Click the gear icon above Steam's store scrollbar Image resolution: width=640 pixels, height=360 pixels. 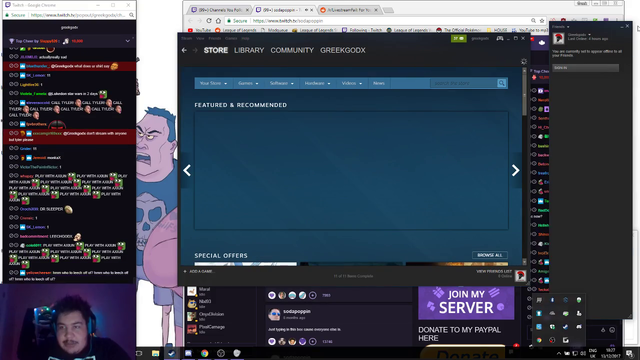(x=524, y=62)
